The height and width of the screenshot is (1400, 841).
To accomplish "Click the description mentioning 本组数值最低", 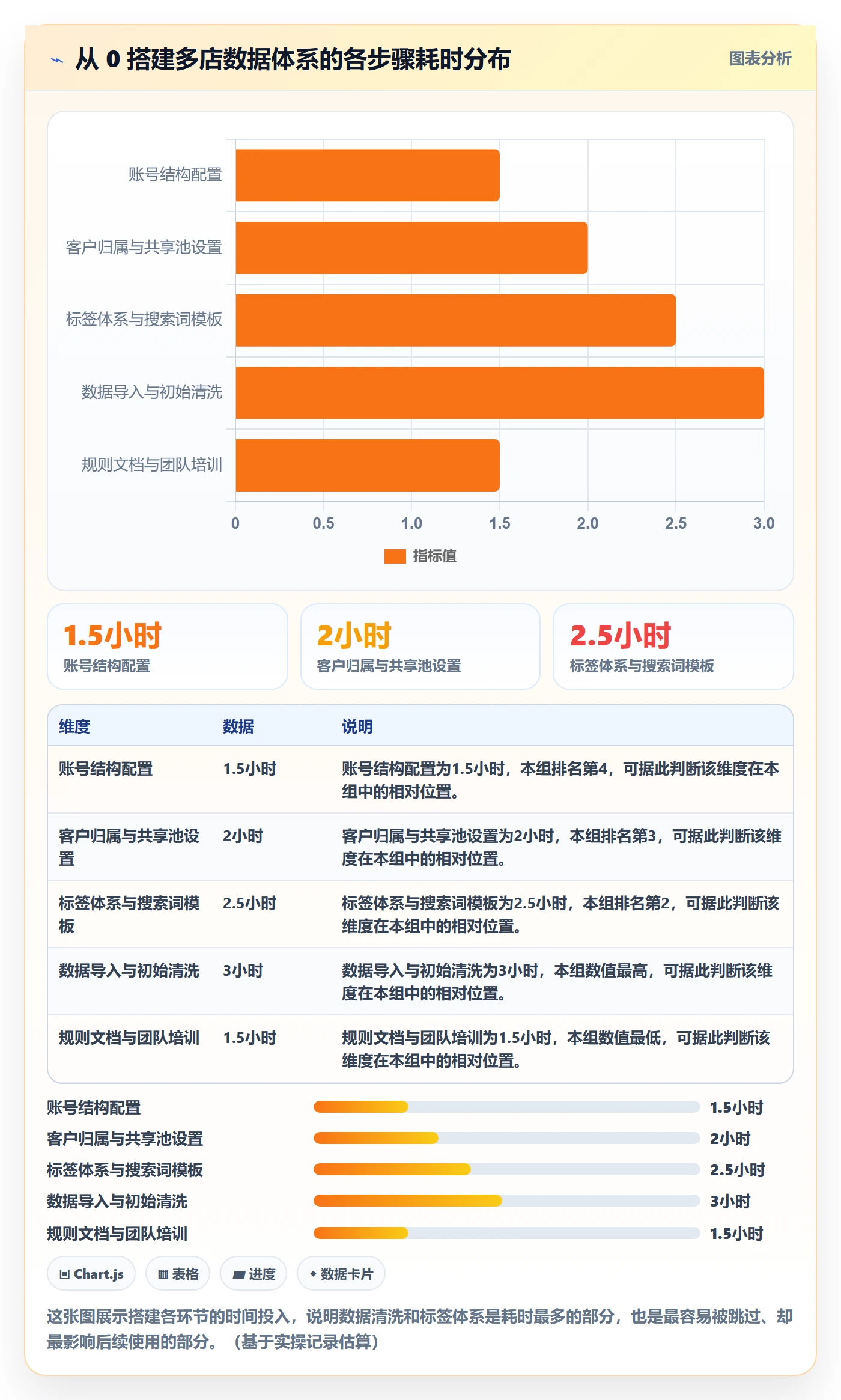I will coord(556,1049).
